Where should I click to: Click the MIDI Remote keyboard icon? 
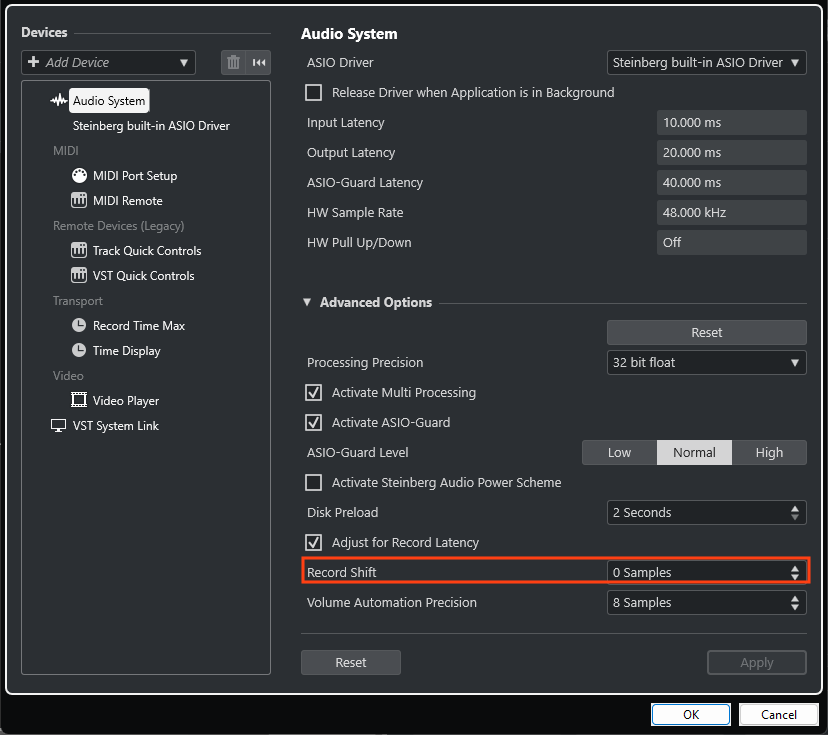tap(79, 201)
